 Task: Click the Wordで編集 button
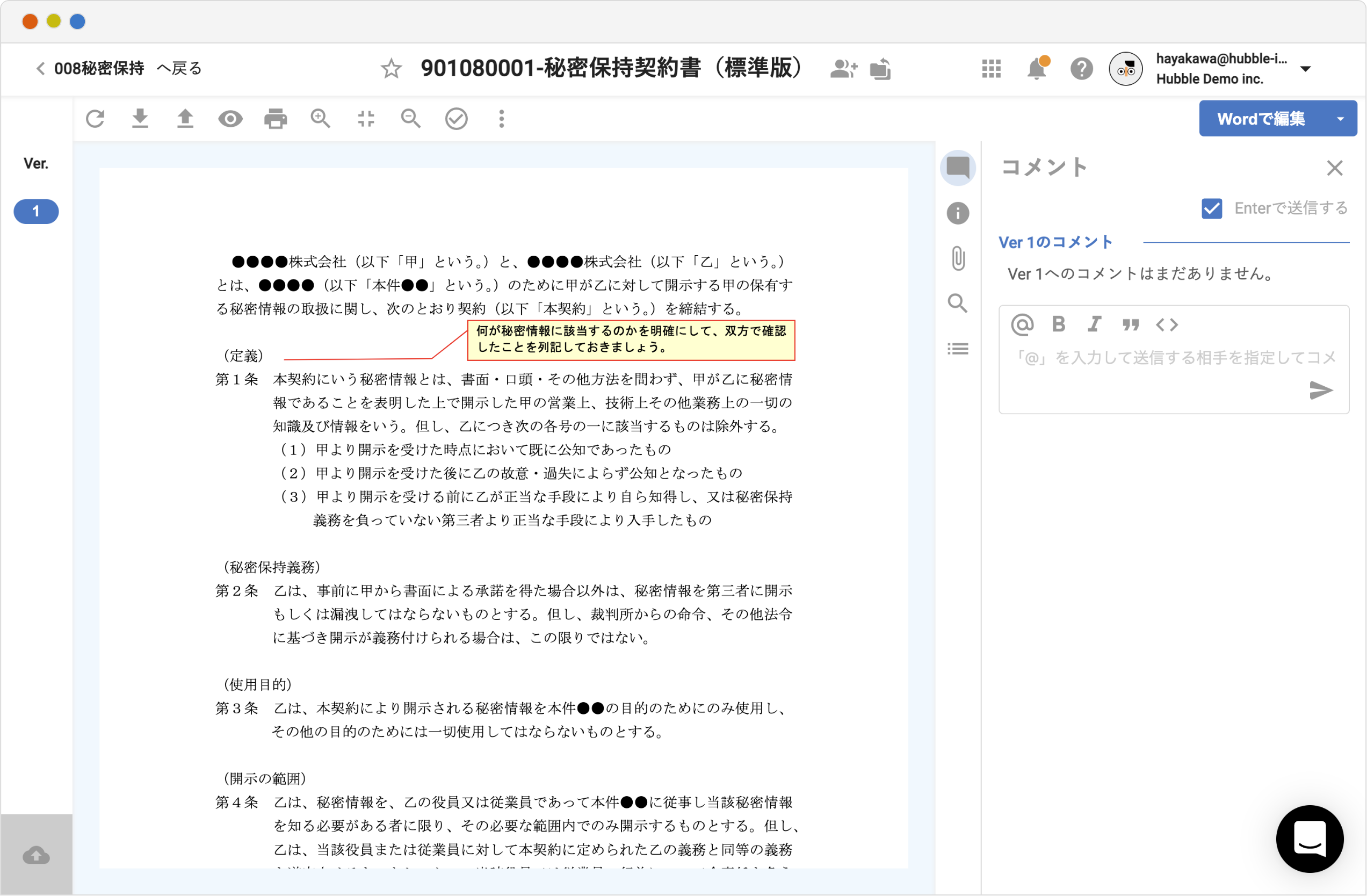tap(1261, 119)
